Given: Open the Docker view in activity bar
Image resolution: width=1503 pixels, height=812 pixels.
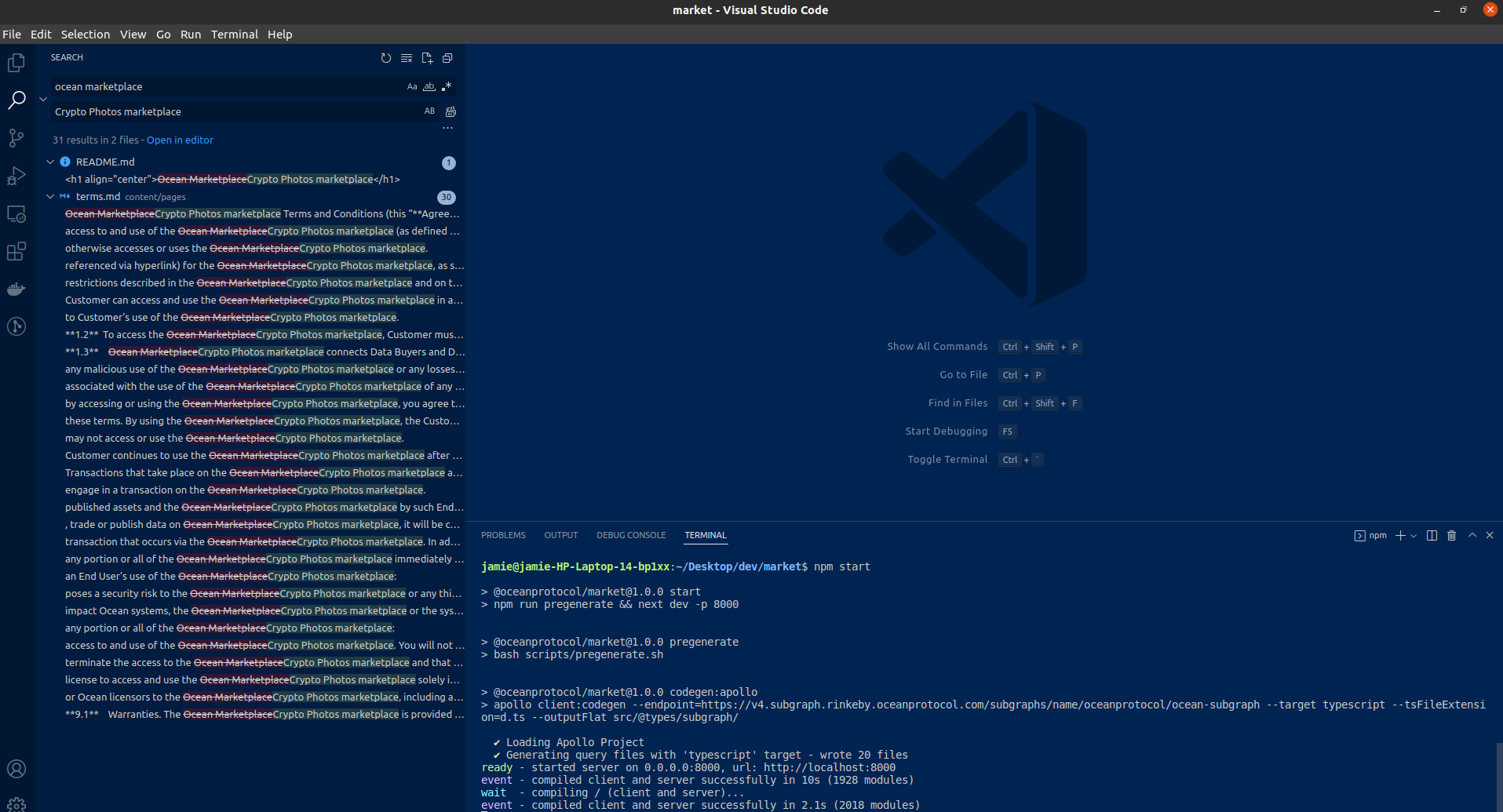Looking at the screenshot, I should click(16, 289).
